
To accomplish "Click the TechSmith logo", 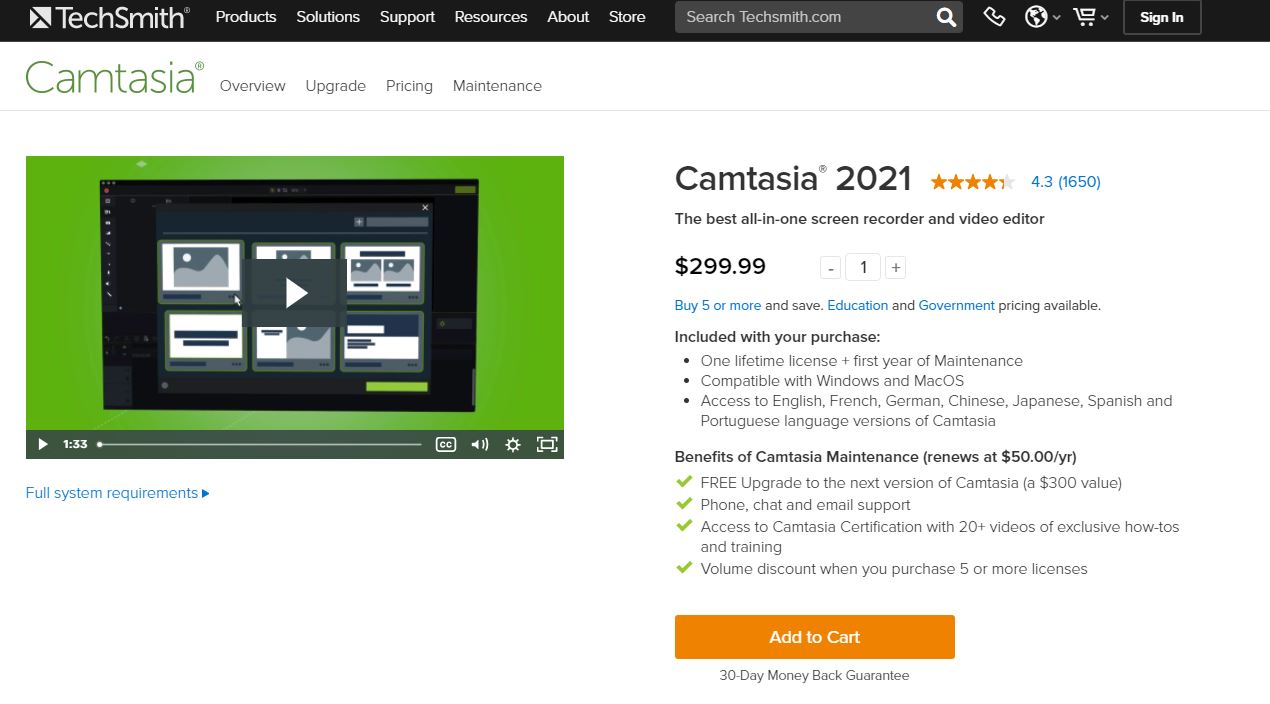I will click(x=108, y=17).
